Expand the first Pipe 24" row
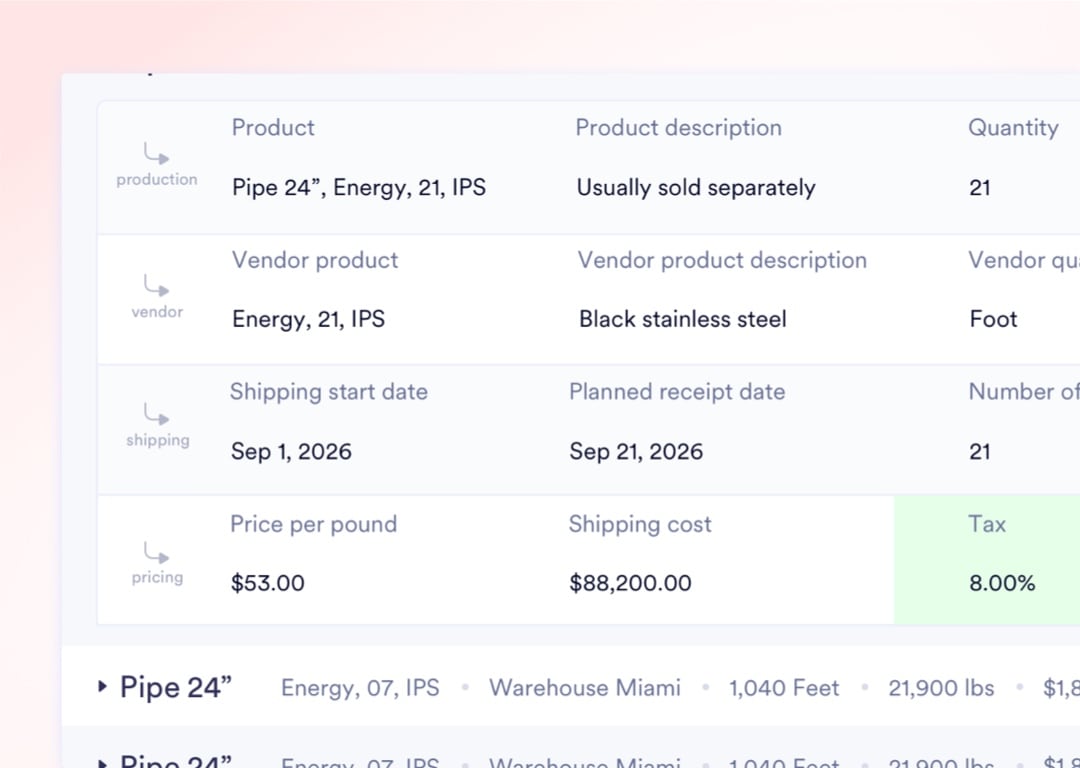This screenshot has height=768, width=1080. tap(103, 687)
